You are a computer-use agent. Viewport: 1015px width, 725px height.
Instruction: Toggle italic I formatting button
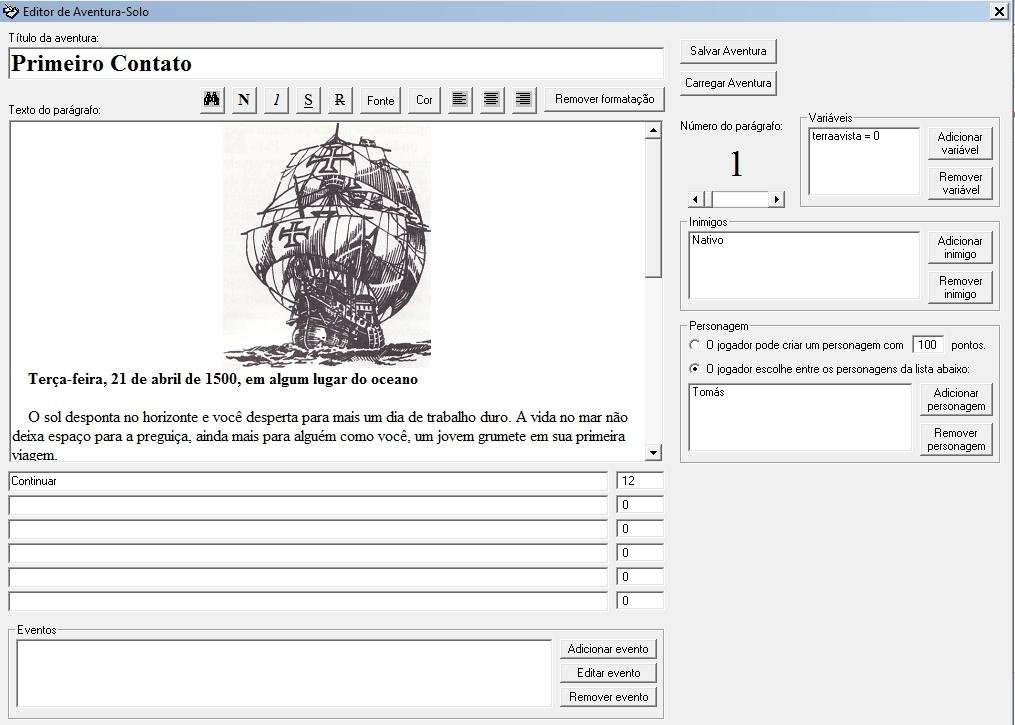pyautogui.click(x=276, y=100)
